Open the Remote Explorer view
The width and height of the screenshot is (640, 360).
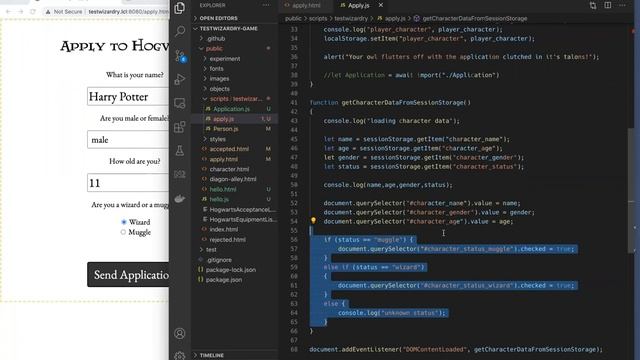[x=180, y=103]
